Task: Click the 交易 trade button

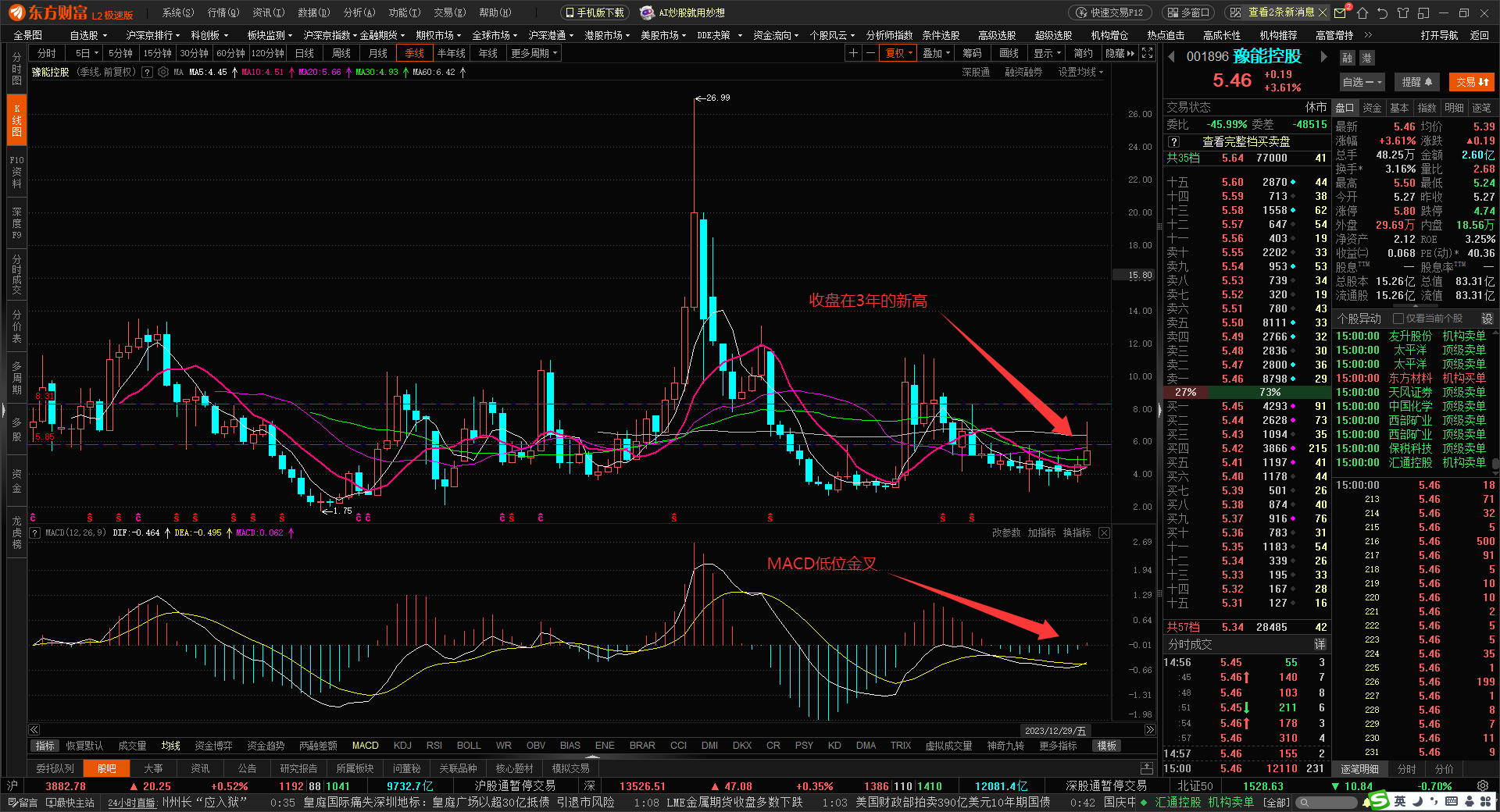Action: (1472, 82)
